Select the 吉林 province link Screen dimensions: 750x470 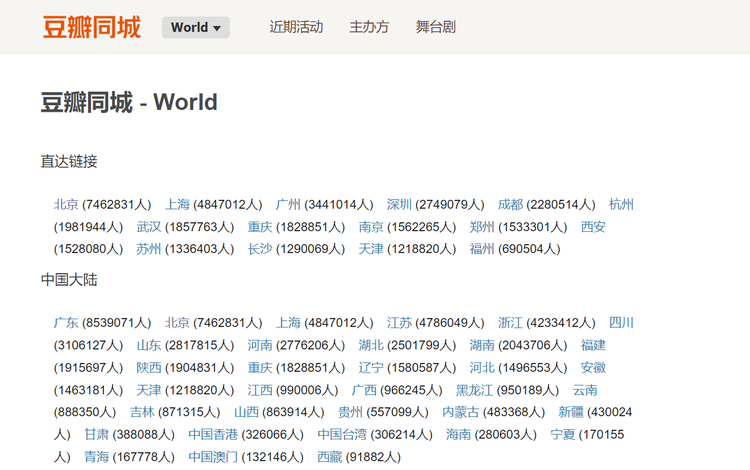click(x=142, y=412)
